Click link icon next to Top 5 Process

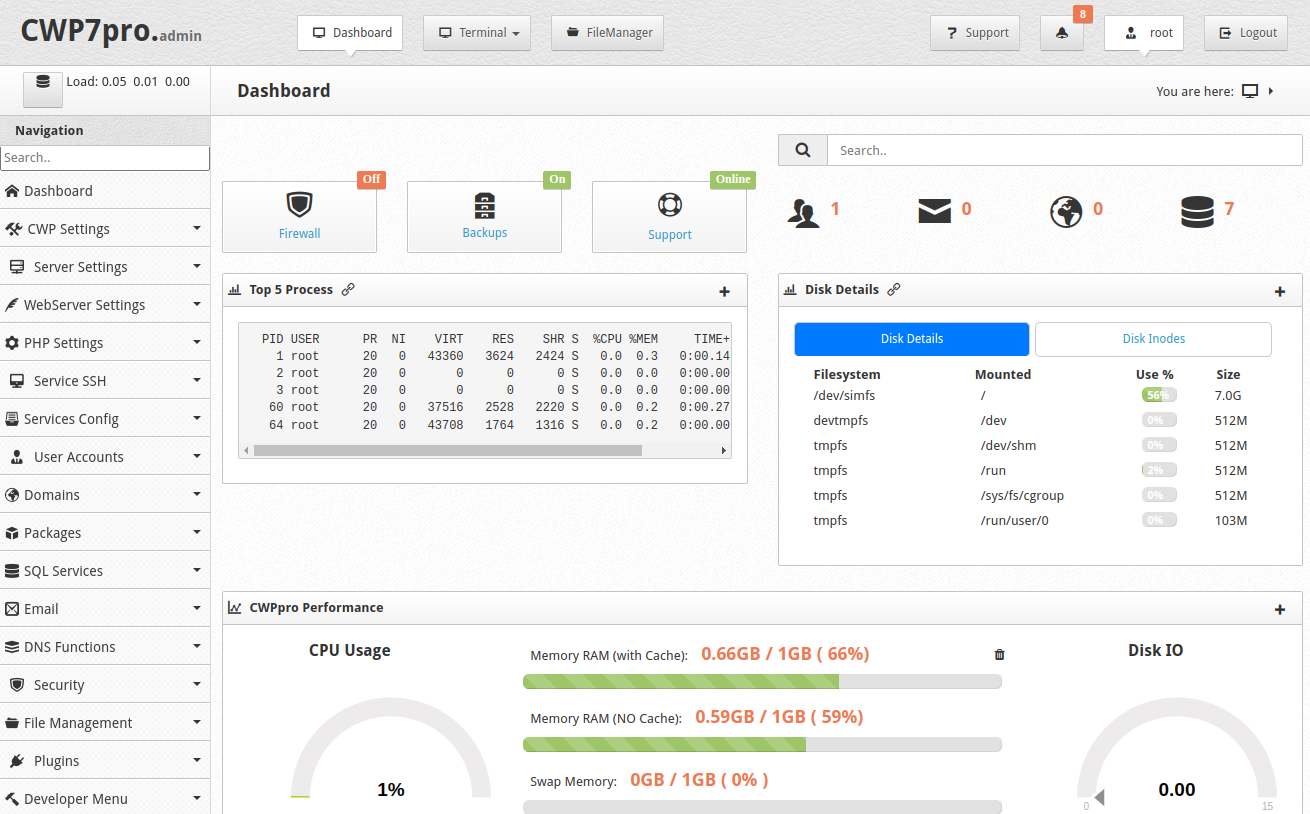pyautogui.click(x=348, y=289)
